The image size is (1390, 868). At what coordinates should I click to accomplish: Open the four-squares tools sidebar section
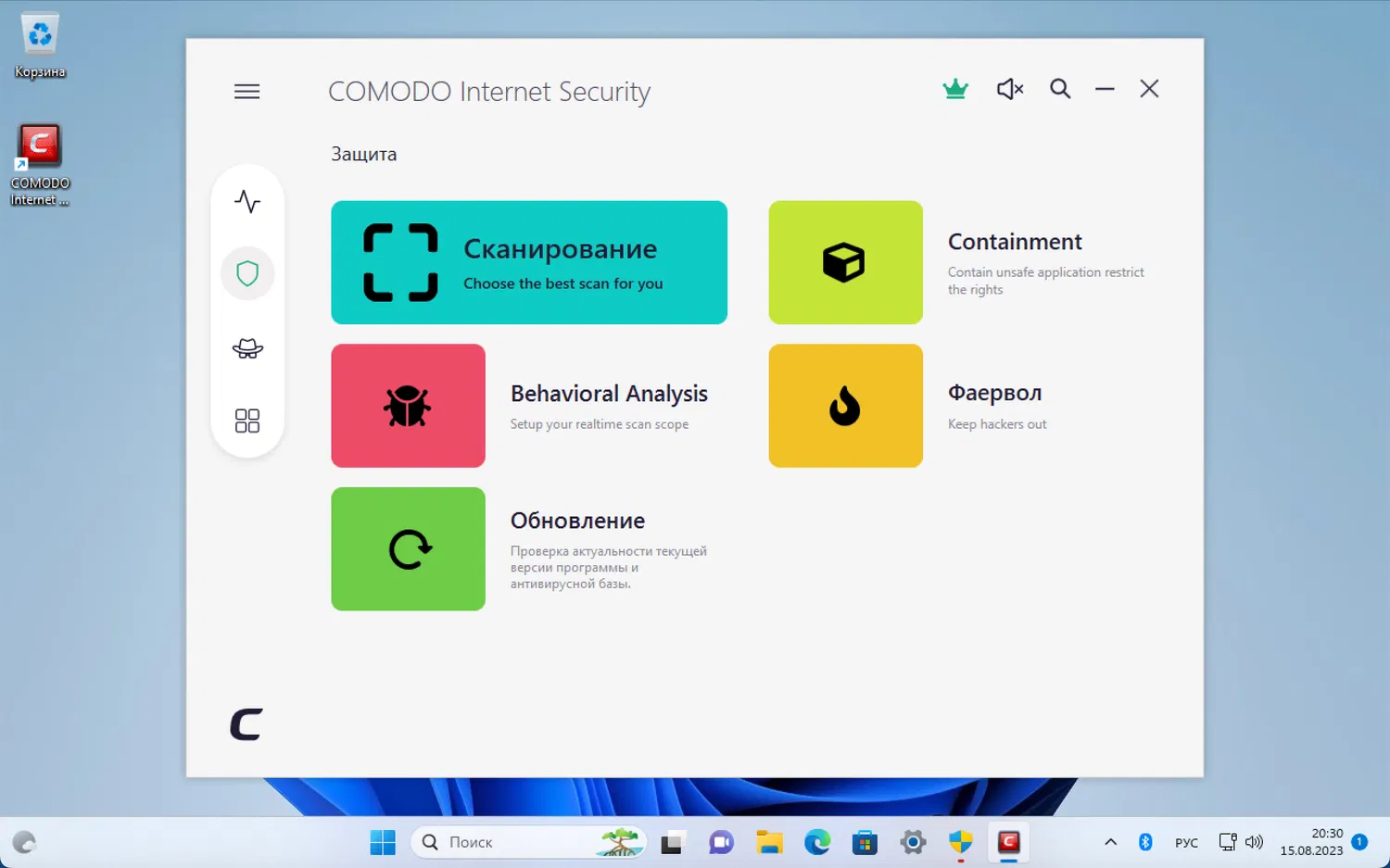[247, 421]
